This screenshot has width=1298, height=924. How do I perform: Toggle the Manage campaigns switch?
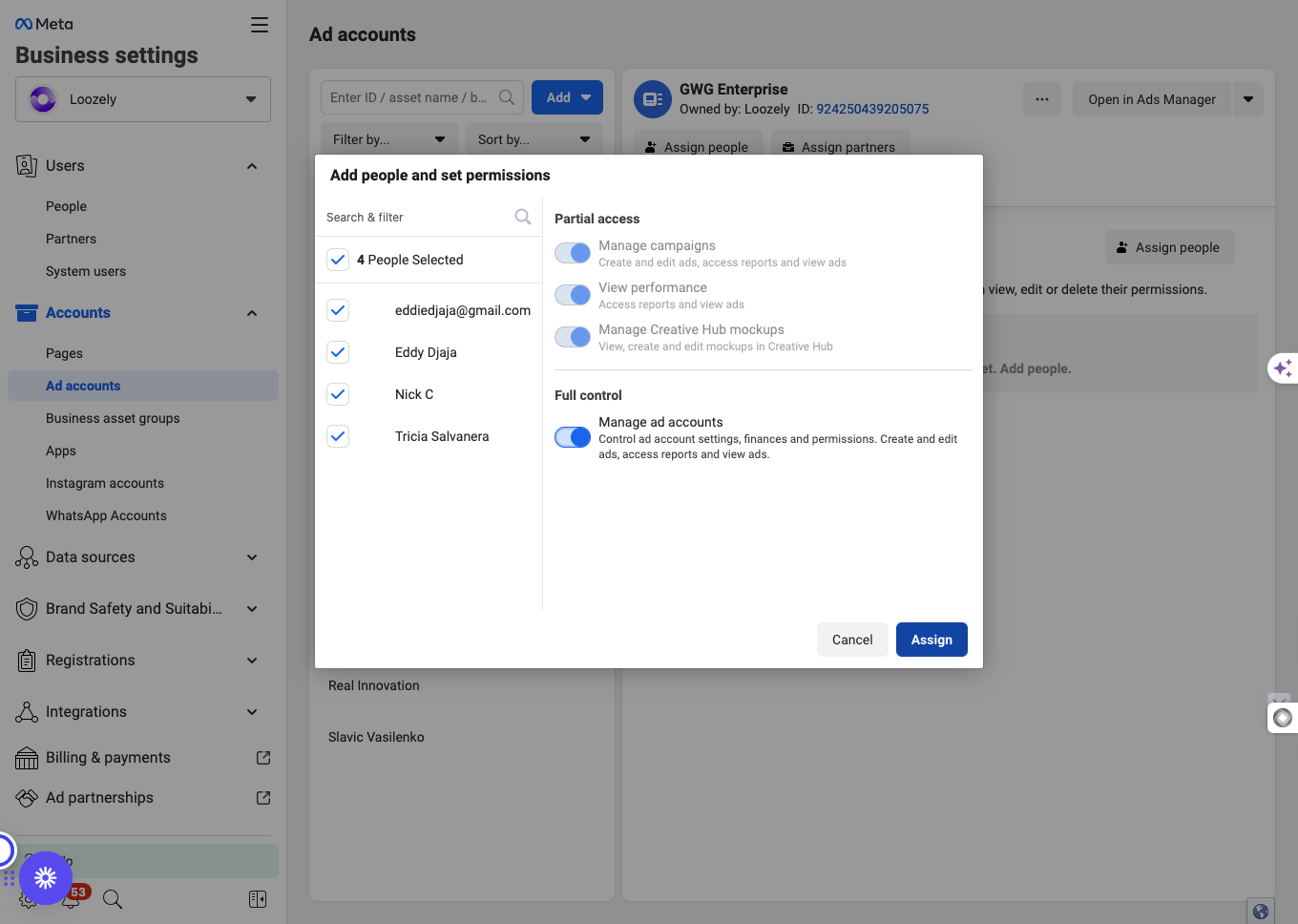[573, 253]
